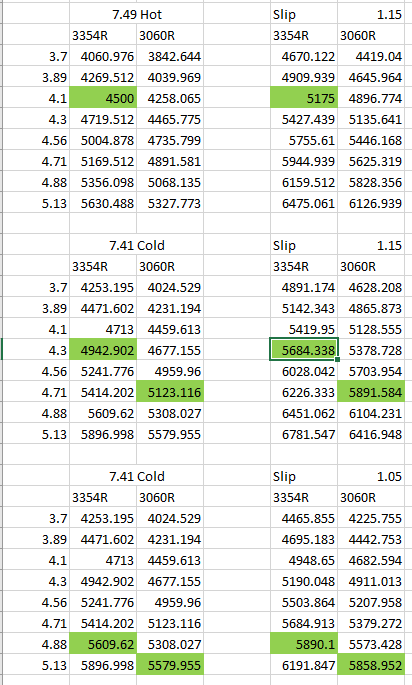Select the highlighted cell 4942.902

coord(103,350)
